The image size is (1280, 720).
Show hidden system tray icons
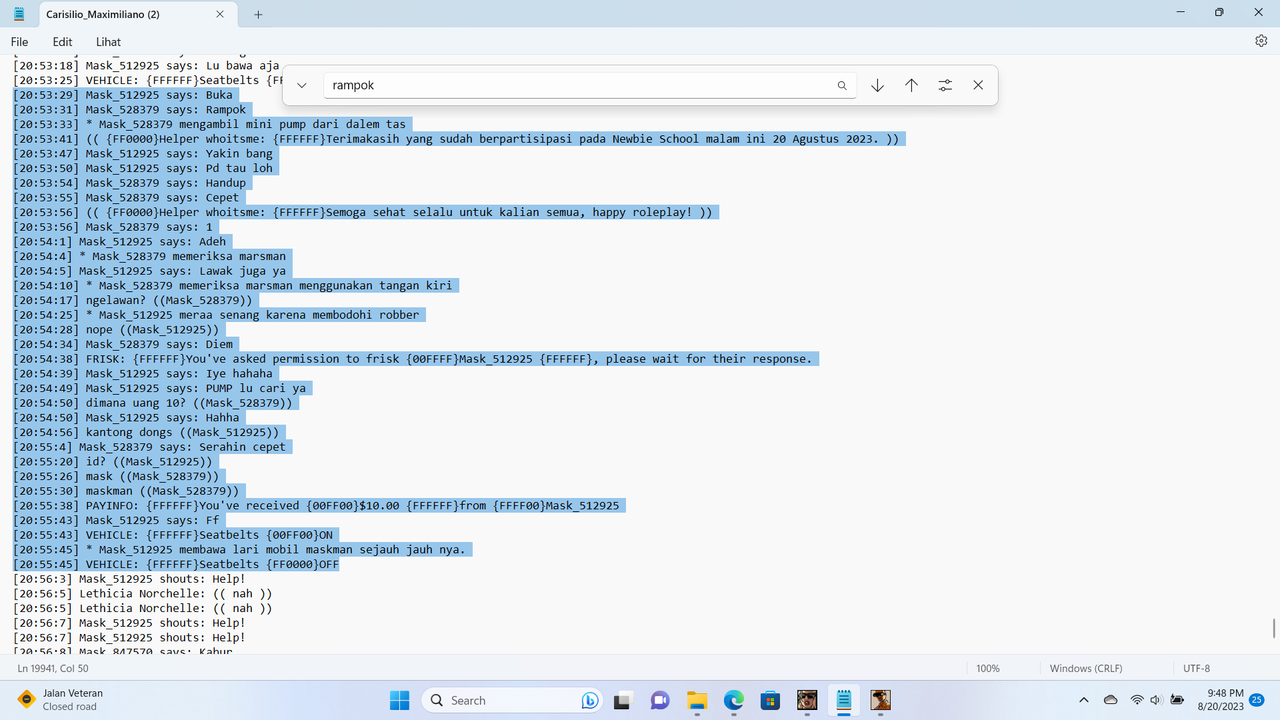point(1084,700)
